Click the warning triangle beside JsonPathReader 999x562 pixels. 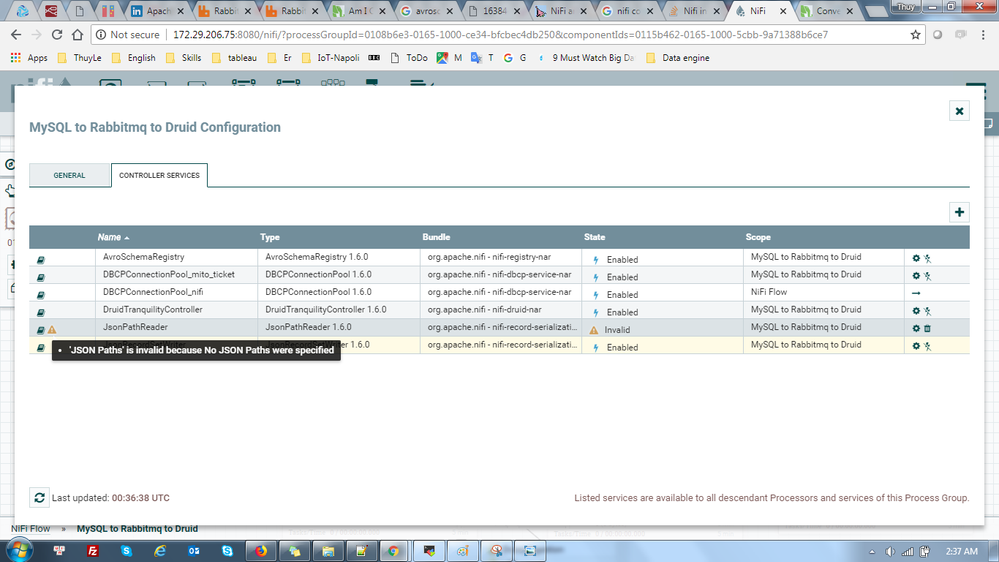pyautogui.click(x=52, y=330)
